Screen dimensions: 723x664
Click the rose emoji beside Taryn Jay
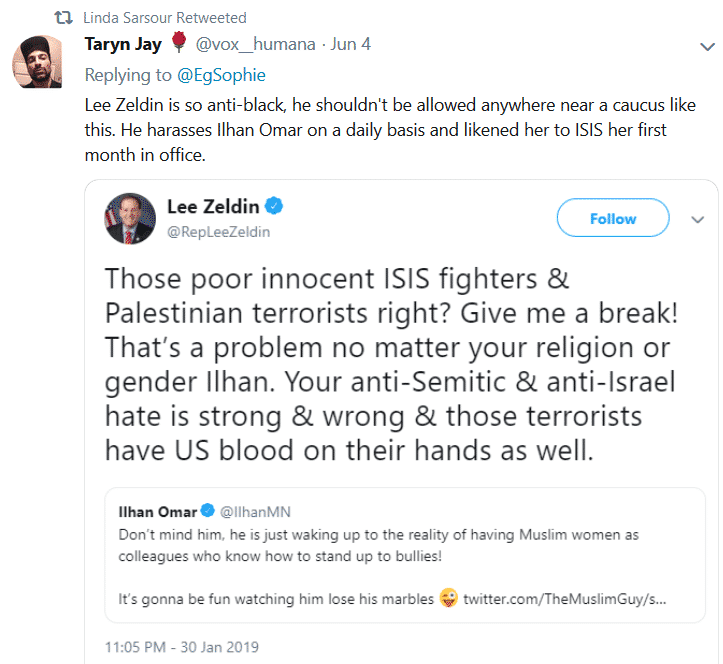click(x=179, y=44)
